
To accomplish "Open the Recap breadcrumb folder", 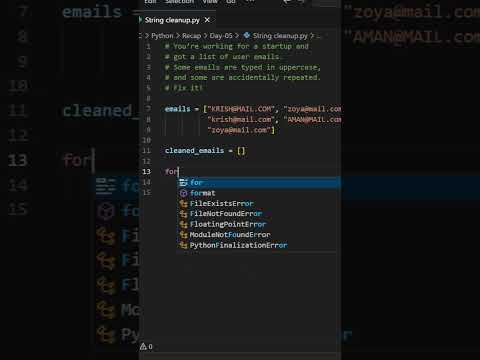I will click(191, 36).
